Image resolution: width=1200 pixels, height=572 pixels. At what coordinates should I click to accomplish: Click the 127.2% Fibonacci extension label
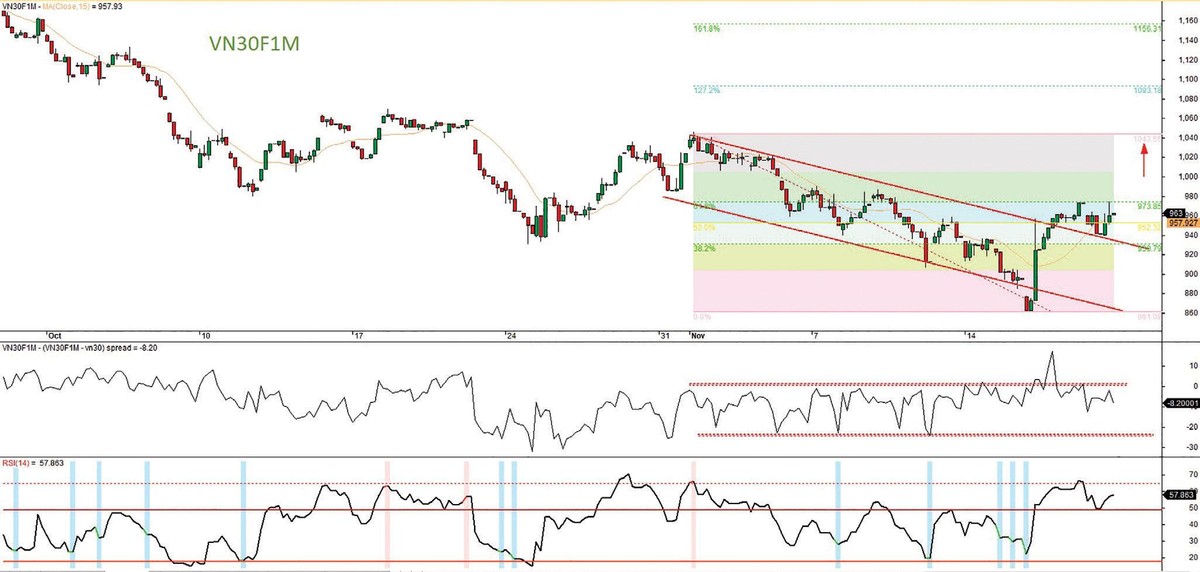[707, 90]
